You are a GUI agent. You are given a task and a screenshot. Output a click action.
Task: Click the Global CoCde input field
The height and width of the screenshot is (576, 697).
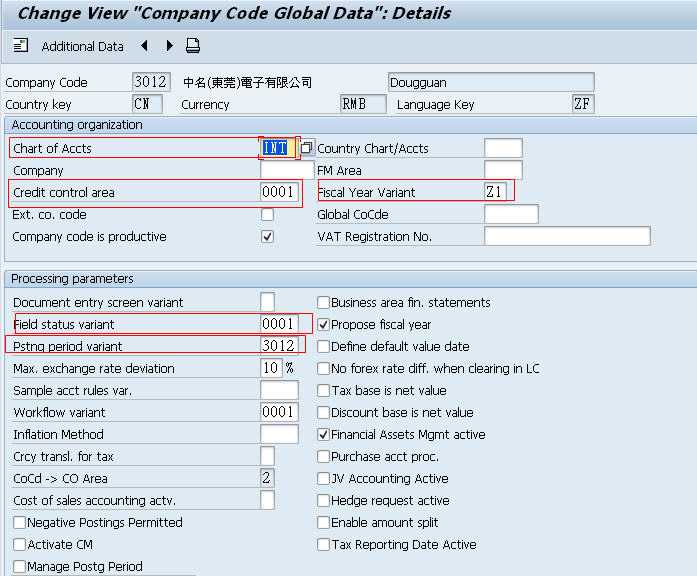click(x=511, y=214)
